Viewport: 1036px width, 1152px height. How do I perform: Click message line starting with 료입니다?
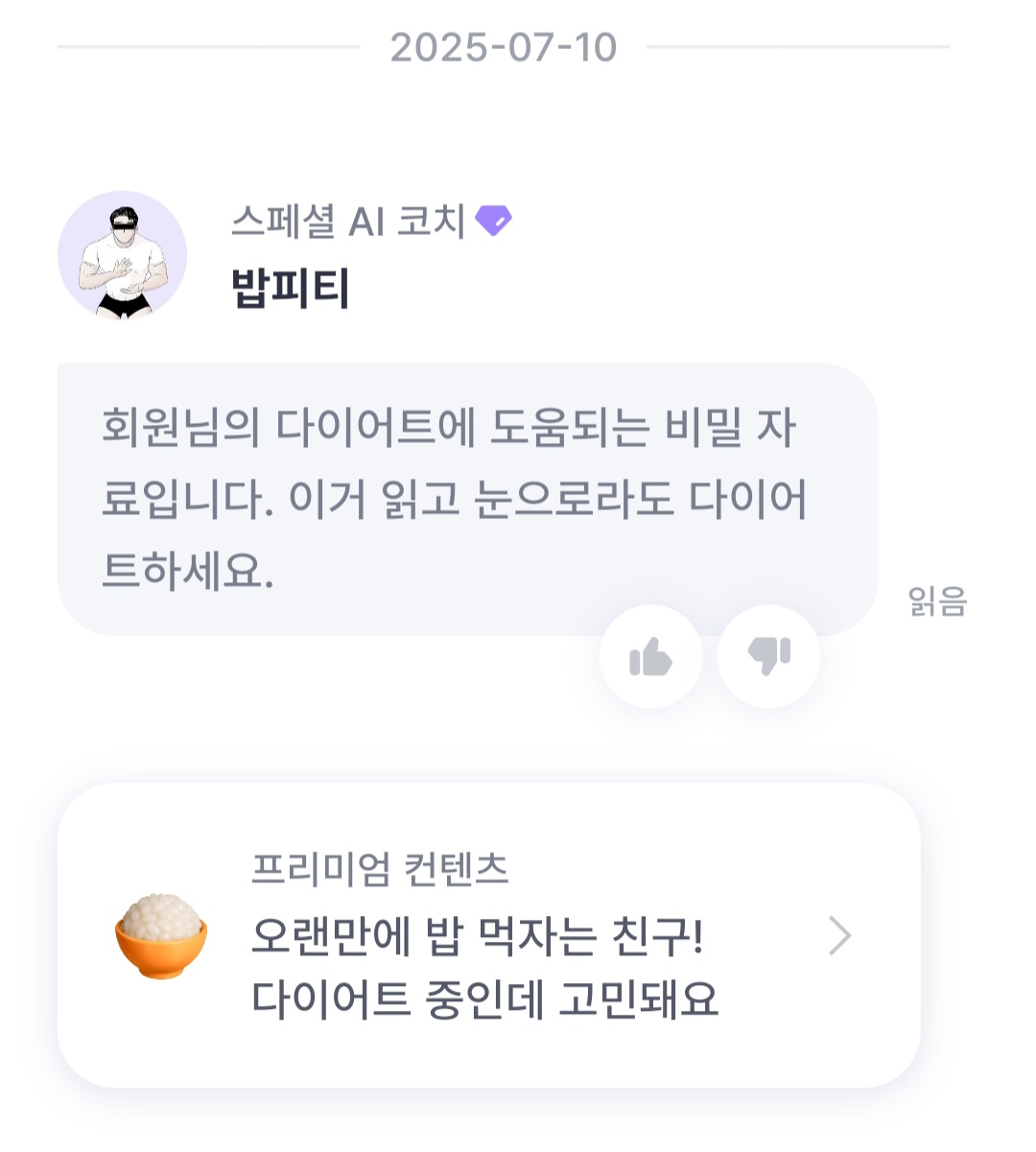pyautogui.click(x=454, y=499)
